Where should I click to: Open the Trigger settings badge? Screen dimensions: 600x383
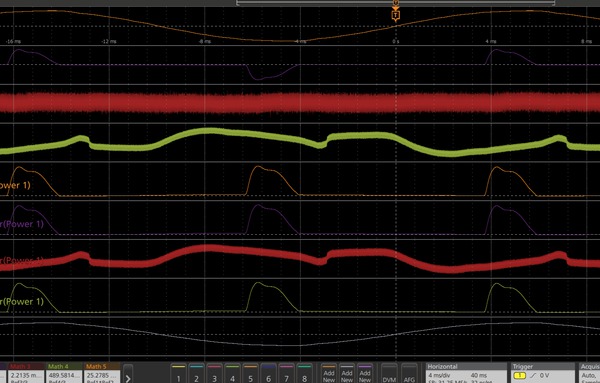pos(543,373)
